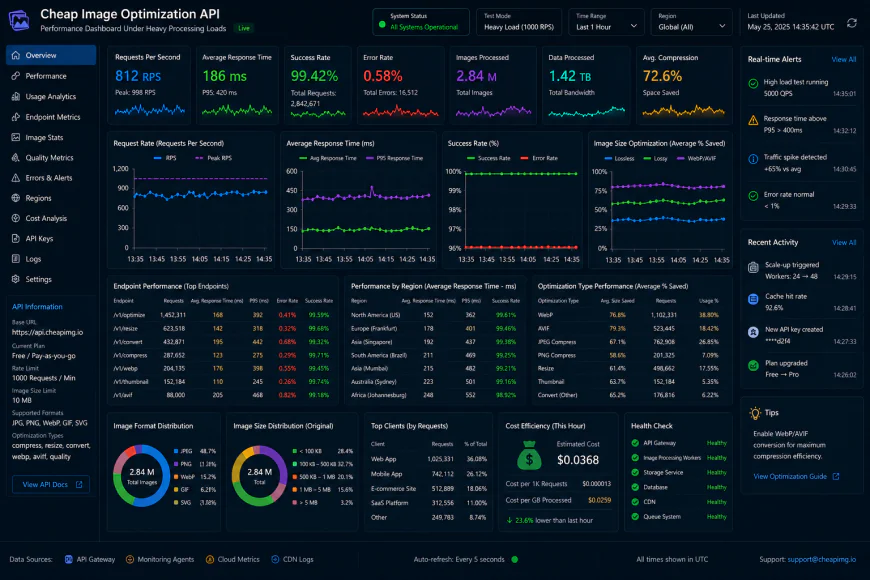Click the Web App client row
This screenshot has height=580, width=870.
[x=429, y=460]
